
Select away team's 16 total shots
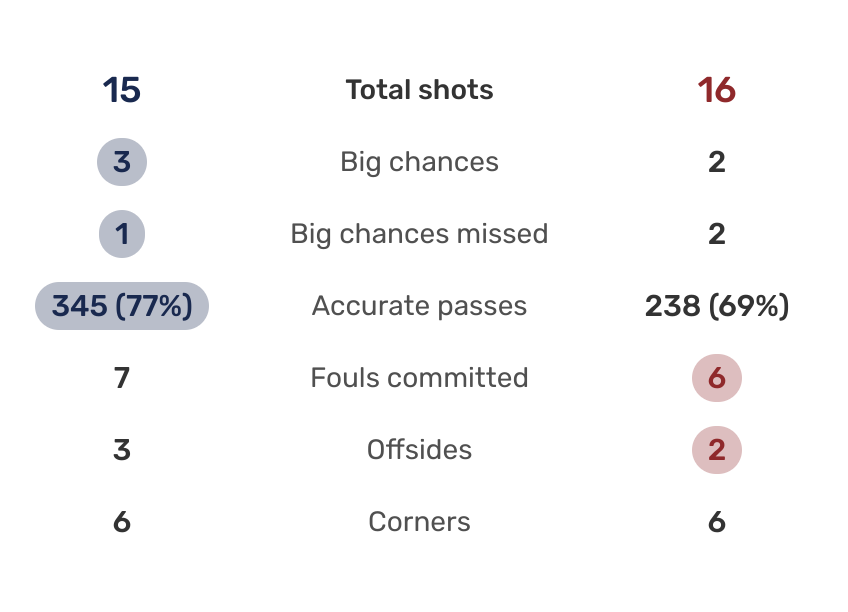717,90
